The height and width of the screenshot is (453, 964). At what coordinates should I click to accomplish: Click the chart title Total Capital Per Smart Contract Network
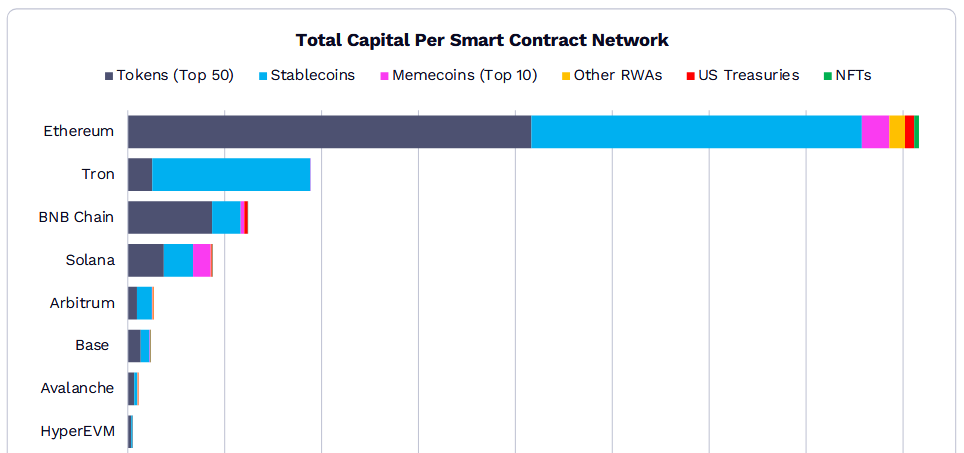pos(482,41)
